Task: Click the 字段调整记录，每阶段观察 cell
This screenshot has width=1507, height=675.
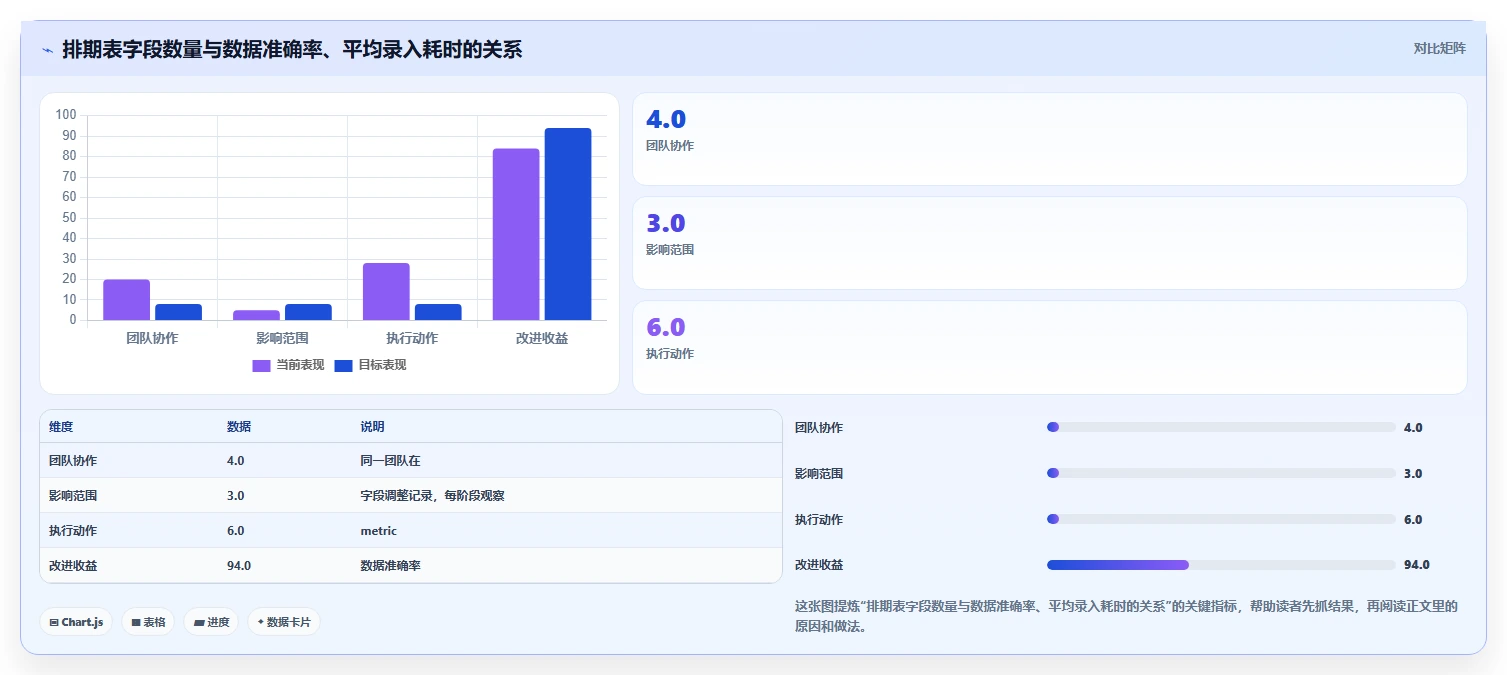Action: click(x=432, y=496)
